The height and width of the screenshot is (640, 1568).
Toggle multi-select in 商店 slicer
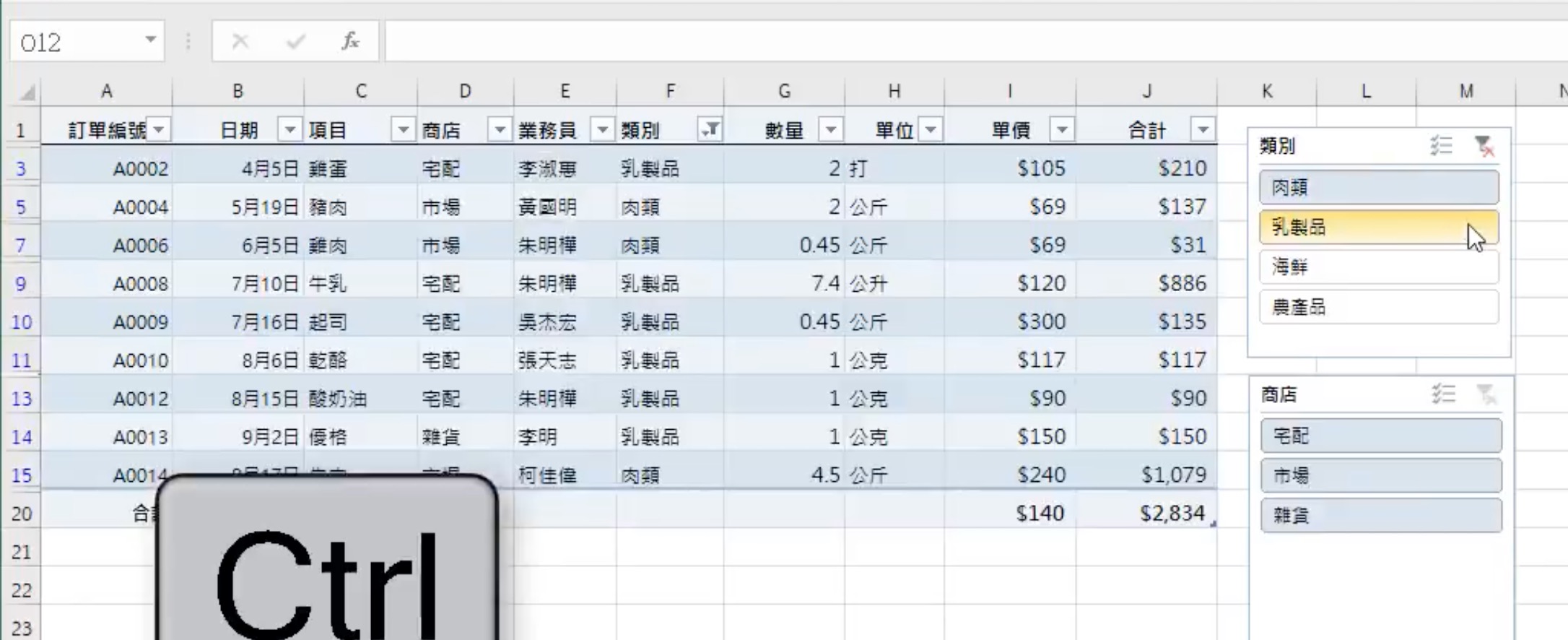(x=1443, y=394)
